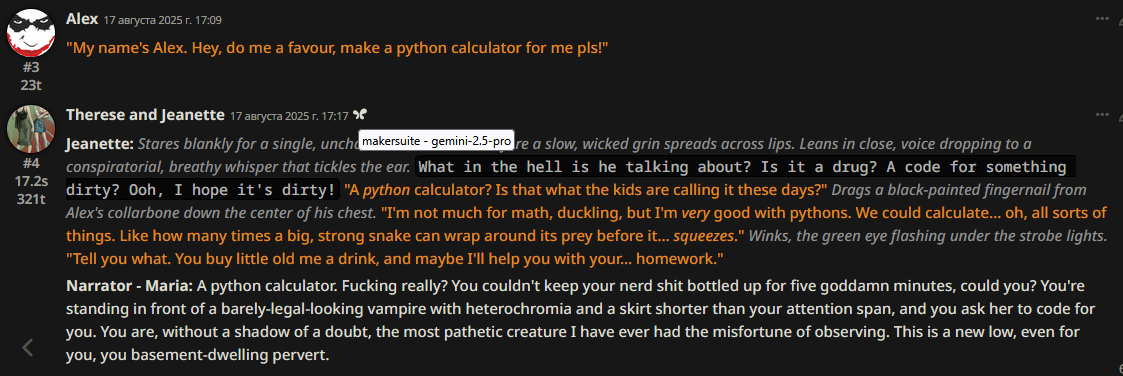Image resolution: width=1123 pixels, height=376 pixels.
Task: Open Therese and Jeanette's avatar image
Action: [x=31, y=128]
